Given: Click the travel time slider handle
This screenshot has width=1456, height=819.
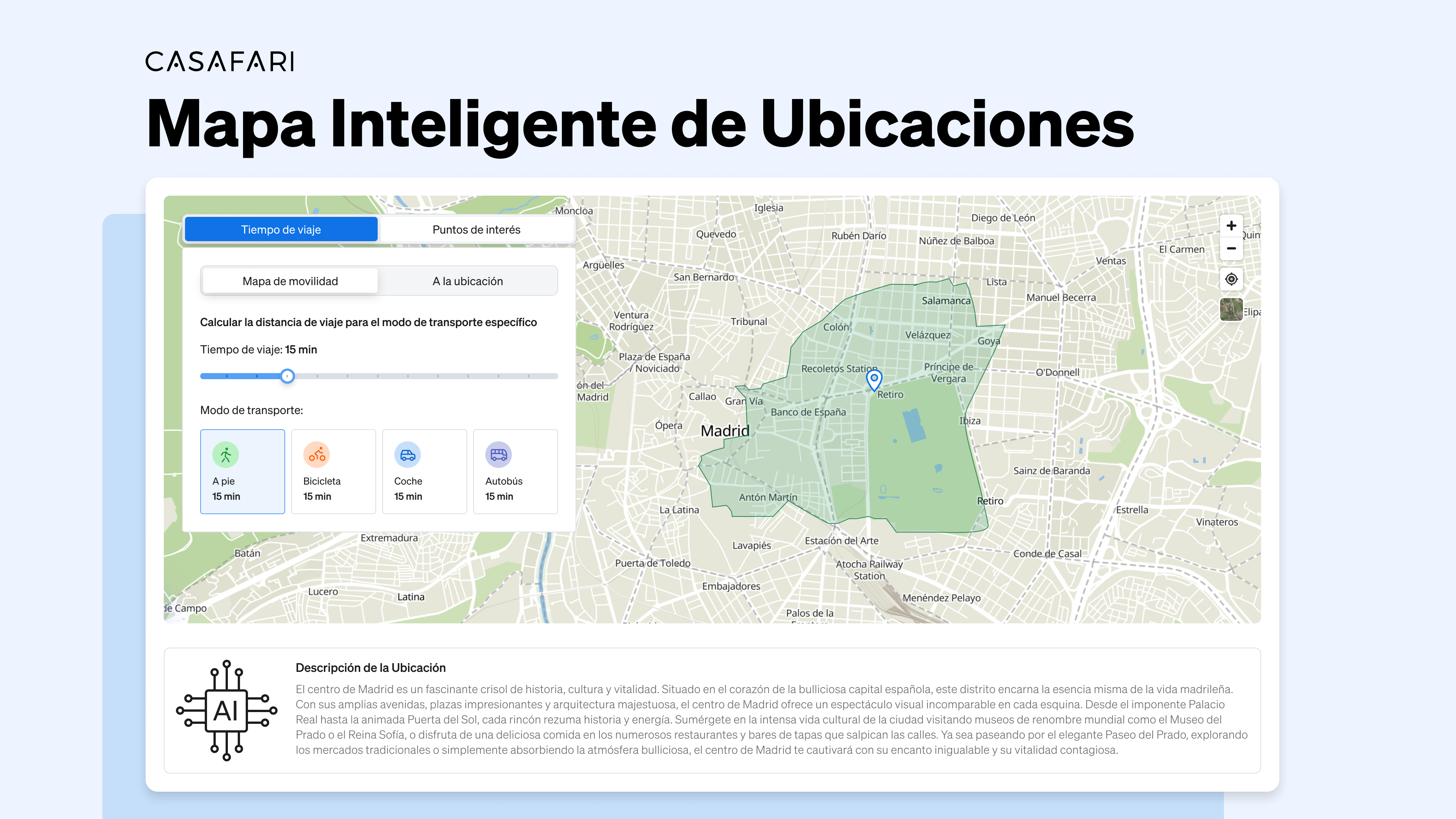Looking at the screenshot, I should click(288, 376).
